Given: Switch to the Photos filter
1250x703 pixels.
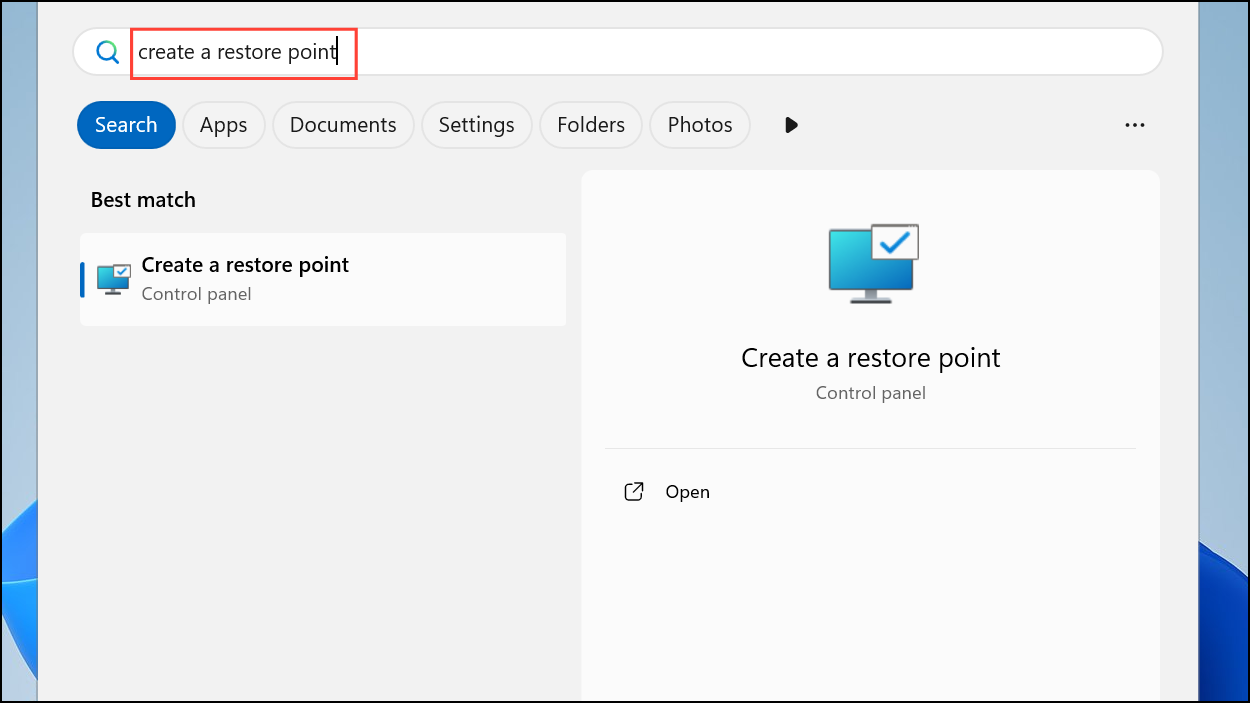Looking at the screenshot, I should click(700, 125).
